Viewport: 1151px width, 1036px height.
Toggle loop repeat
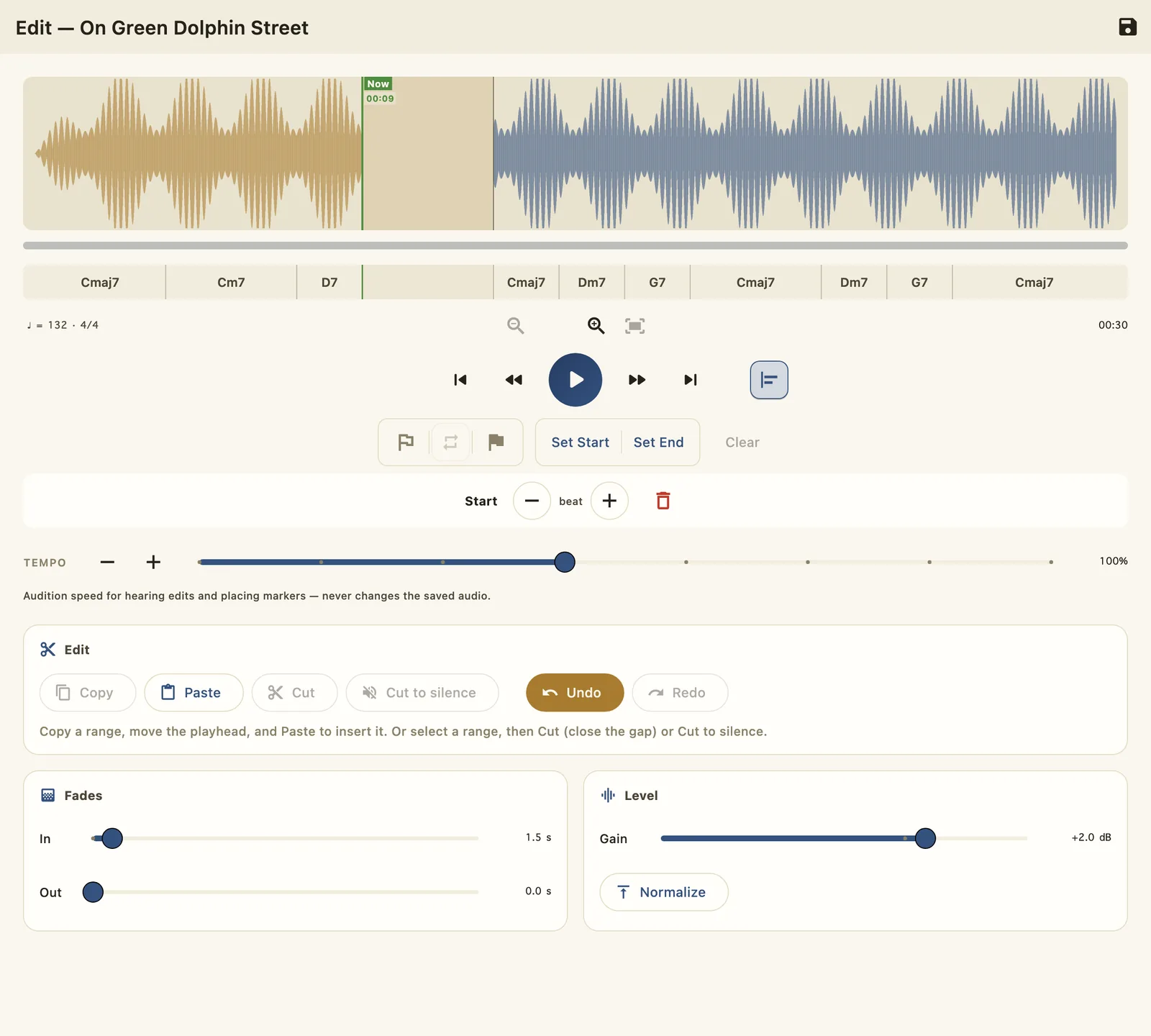click(450, 442)
